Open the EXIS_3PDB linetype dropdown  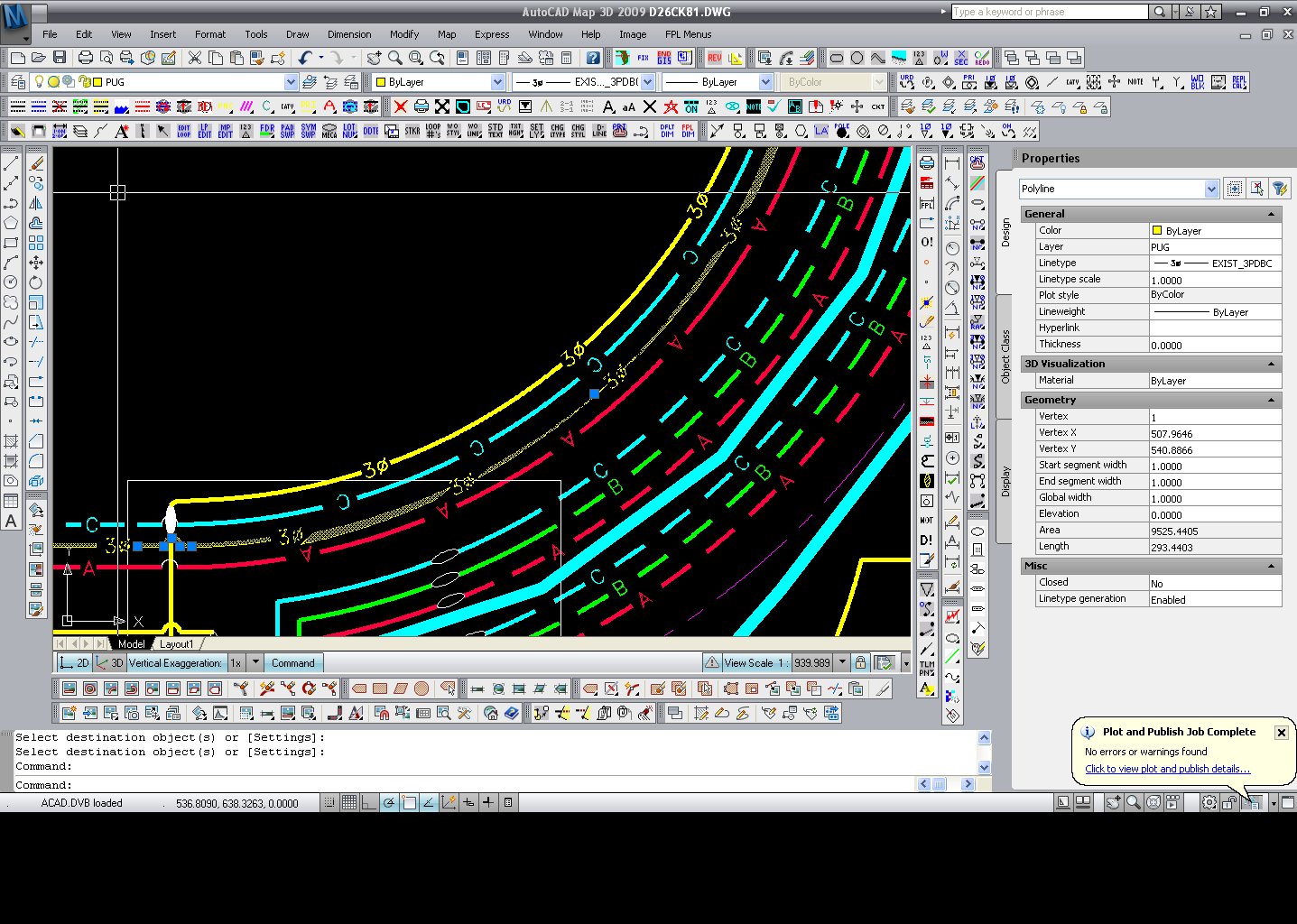[x=647, y=82]
